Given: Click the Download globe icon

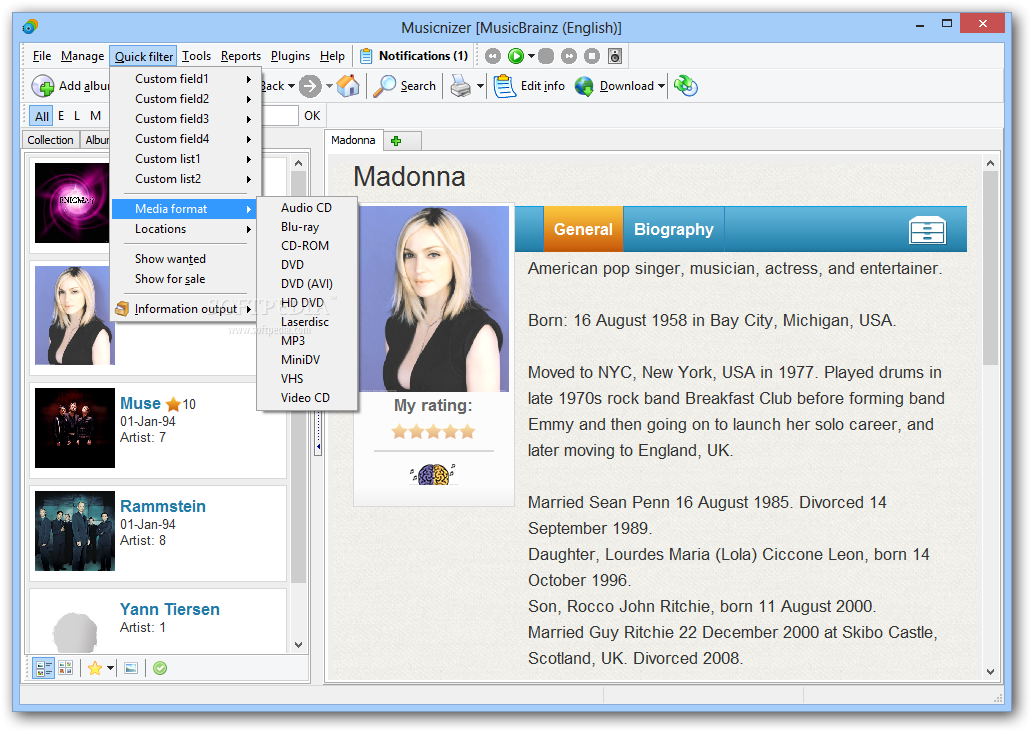Looking at the screenshot, I should tap(584, 86).
